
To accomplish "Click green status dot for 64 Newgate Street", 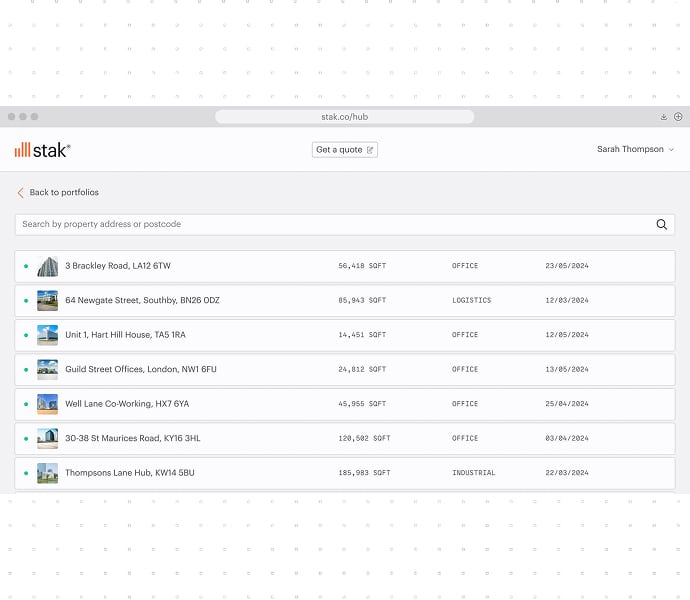I will (26, 301).
